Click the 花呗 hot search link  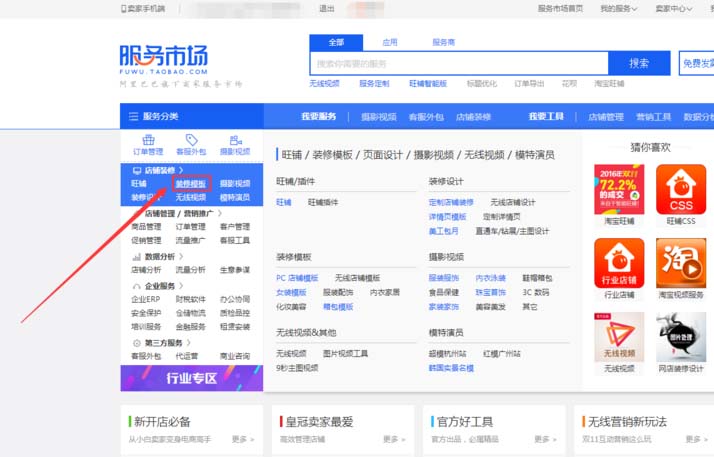(x=569, y=83)
